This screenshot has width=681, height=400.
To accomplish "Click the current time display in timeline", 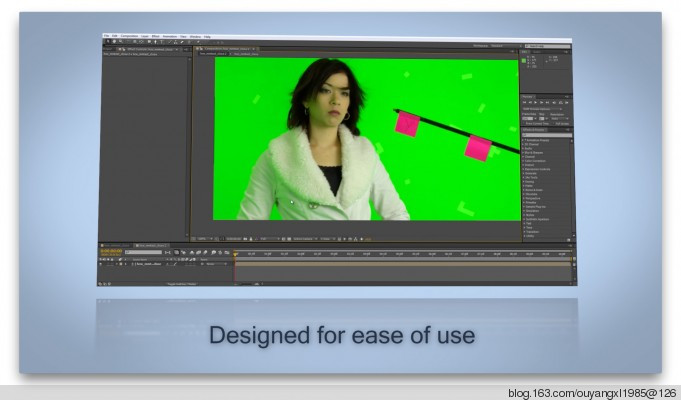I will coord(110,251).
